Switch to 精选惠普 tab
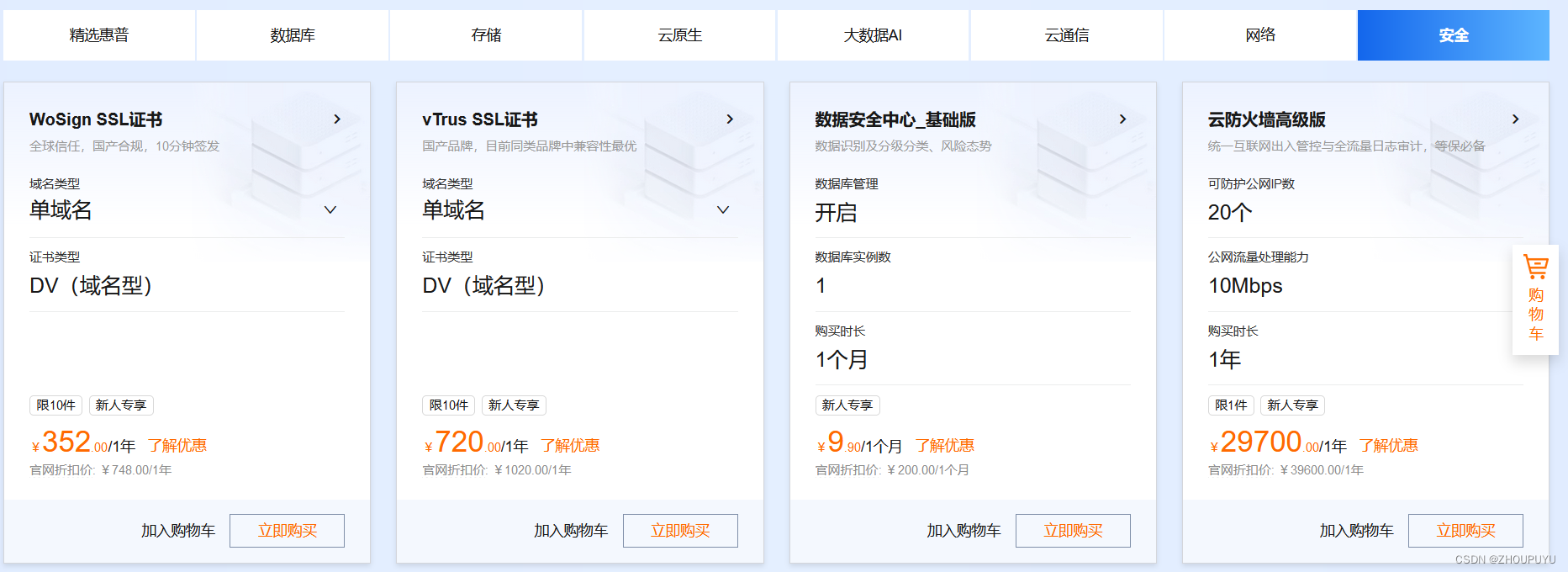This screenshot has height=572, width=1568. point(99,35)
